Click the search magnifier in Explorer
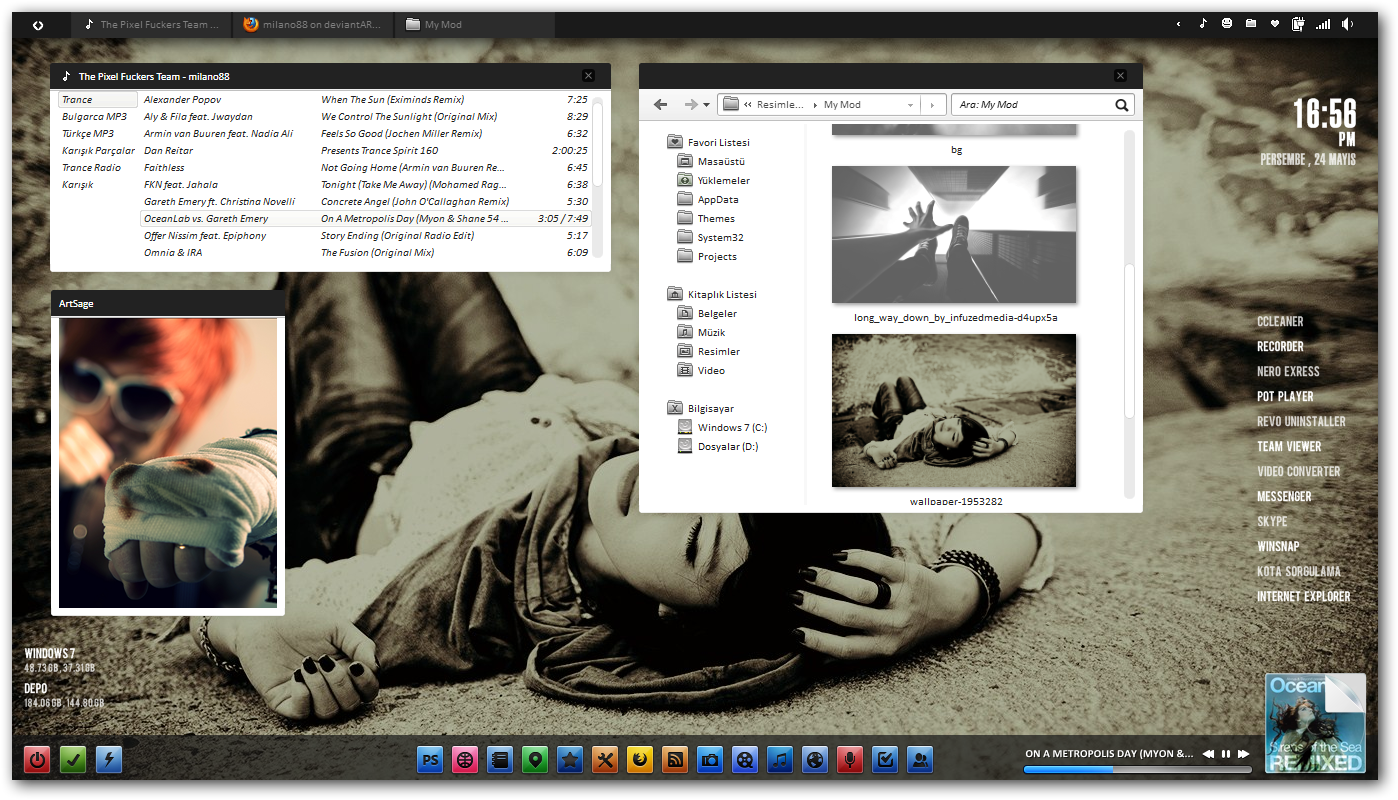This screenshot has width=1398, height=800. click(x=1122, y=104)
